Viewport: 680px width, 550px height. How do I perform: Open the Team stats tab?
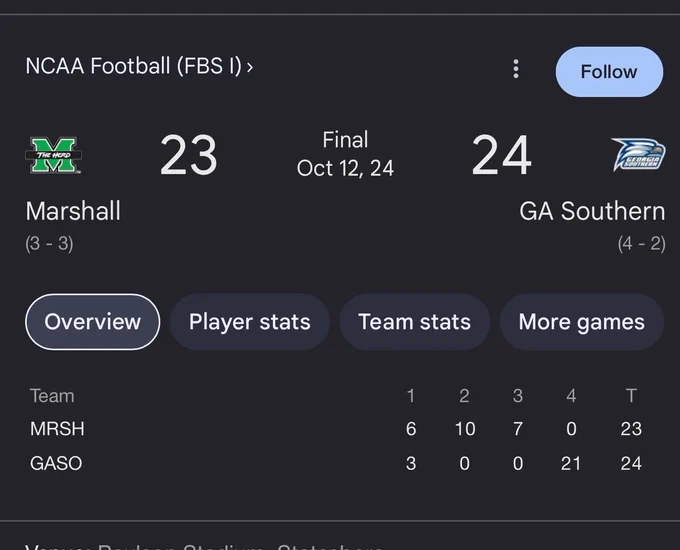415,322
